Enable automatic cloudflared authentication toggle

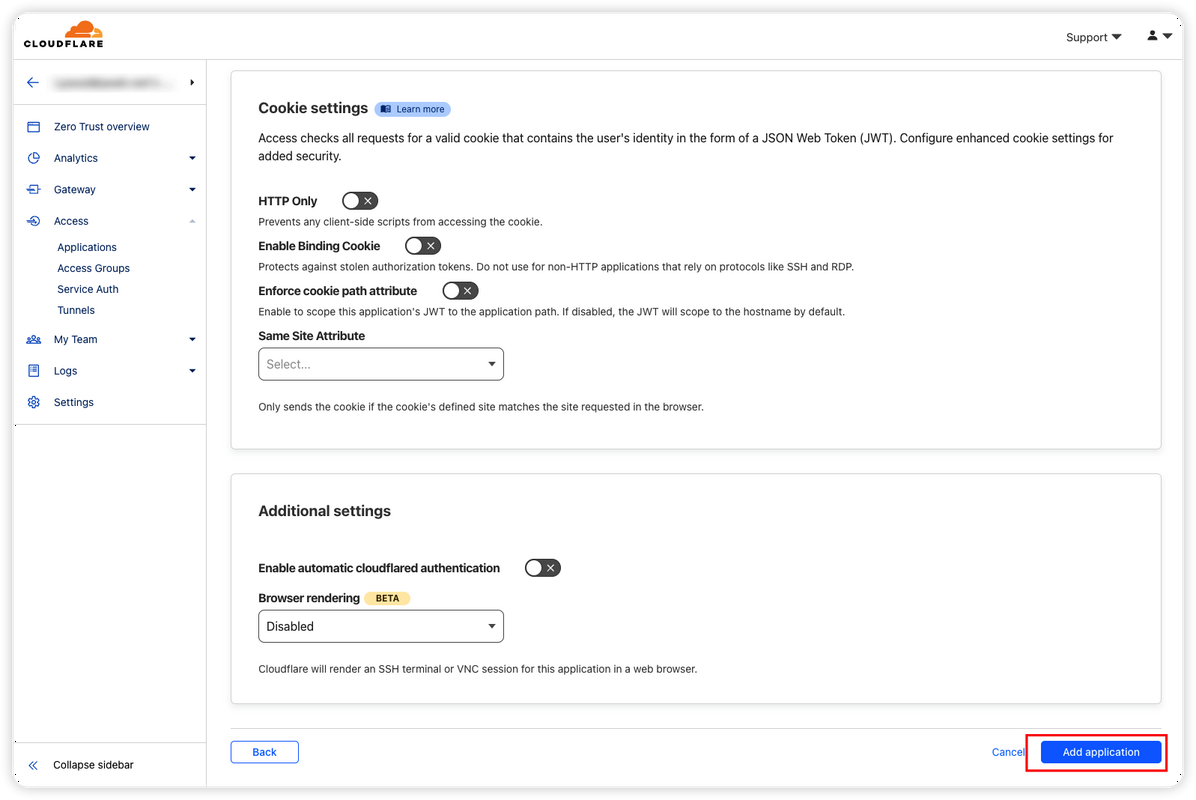tap(542, 567)
